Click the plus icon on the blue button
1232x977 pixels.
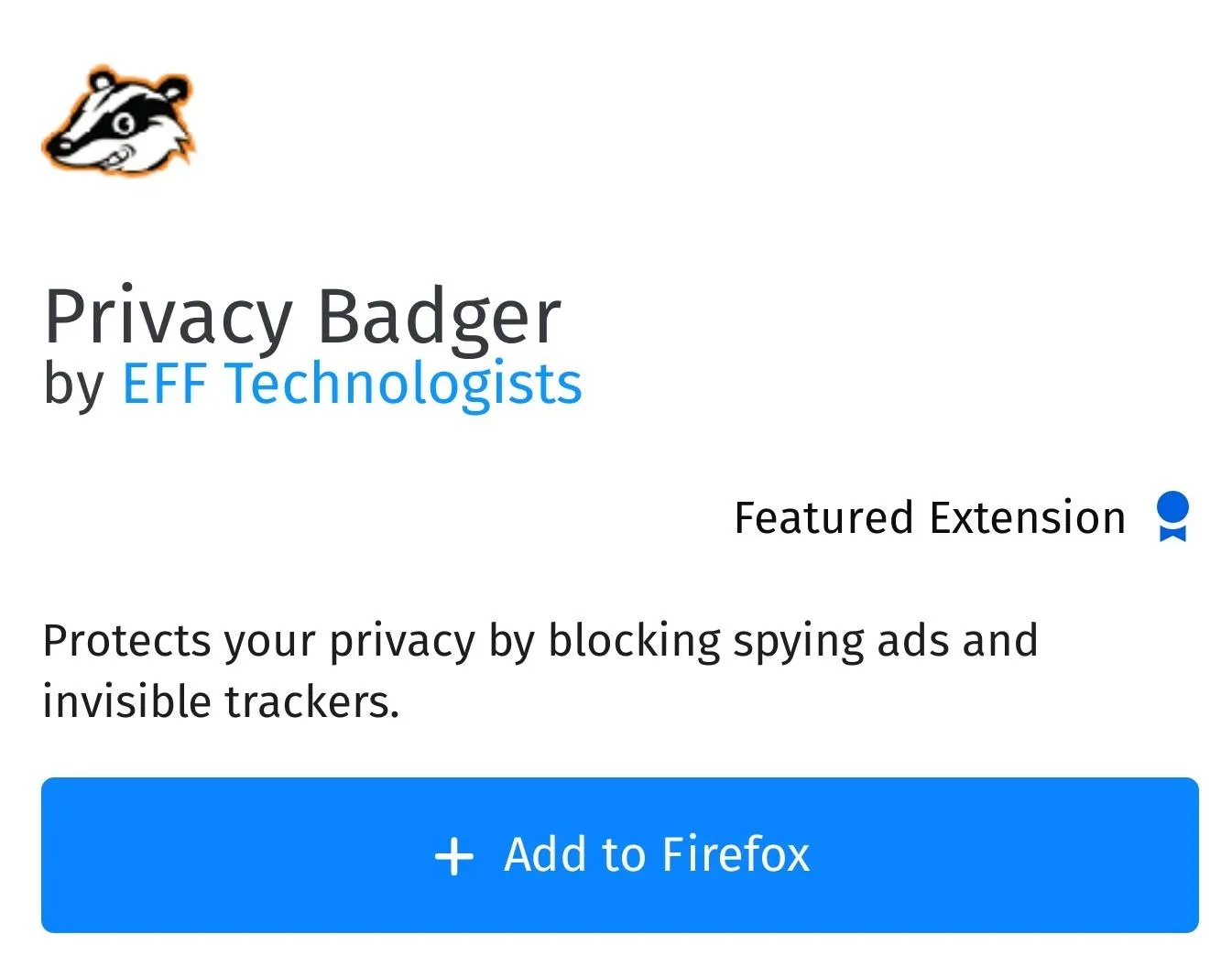[x=453, y=857]
